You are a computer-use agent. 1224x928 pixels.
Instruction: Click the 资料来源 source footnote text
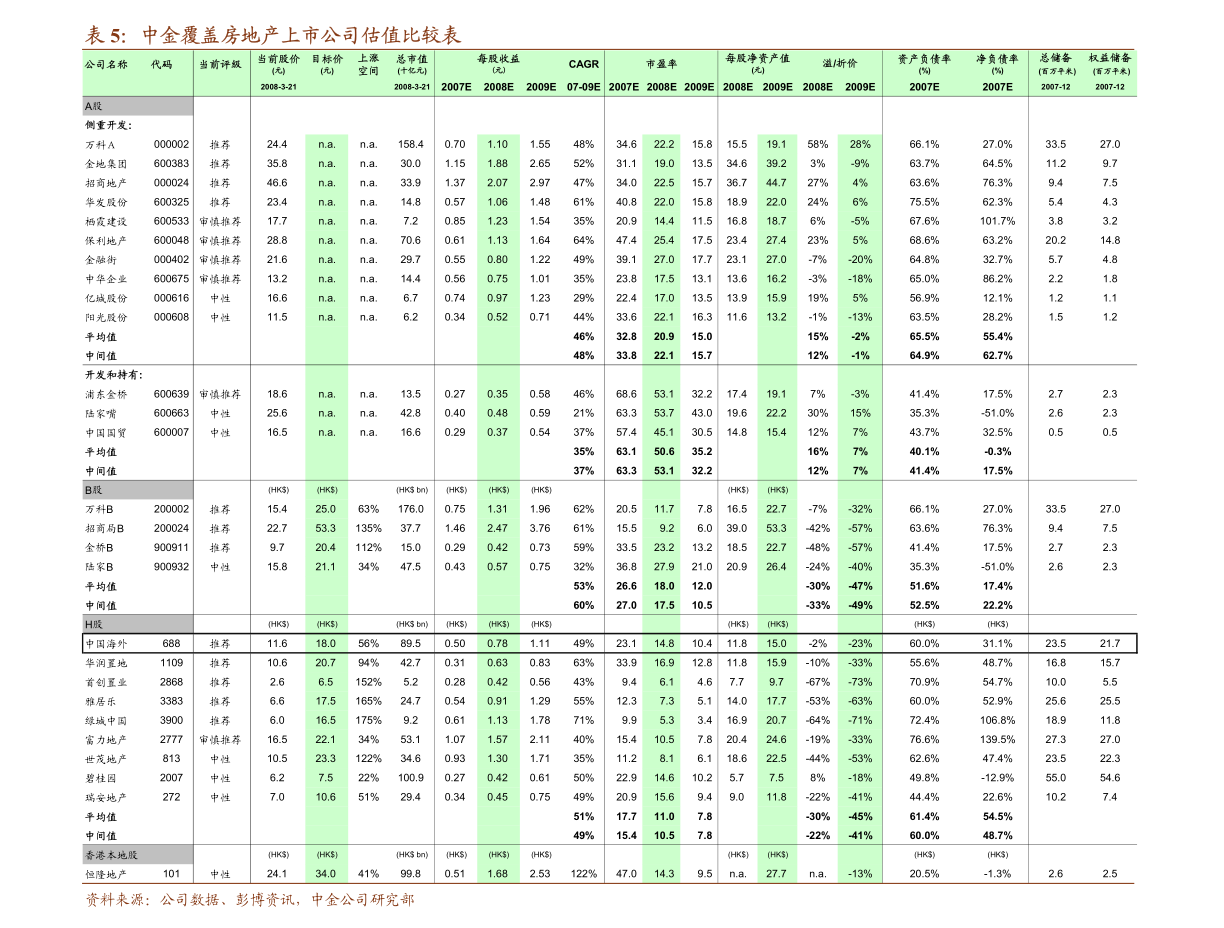250,900
